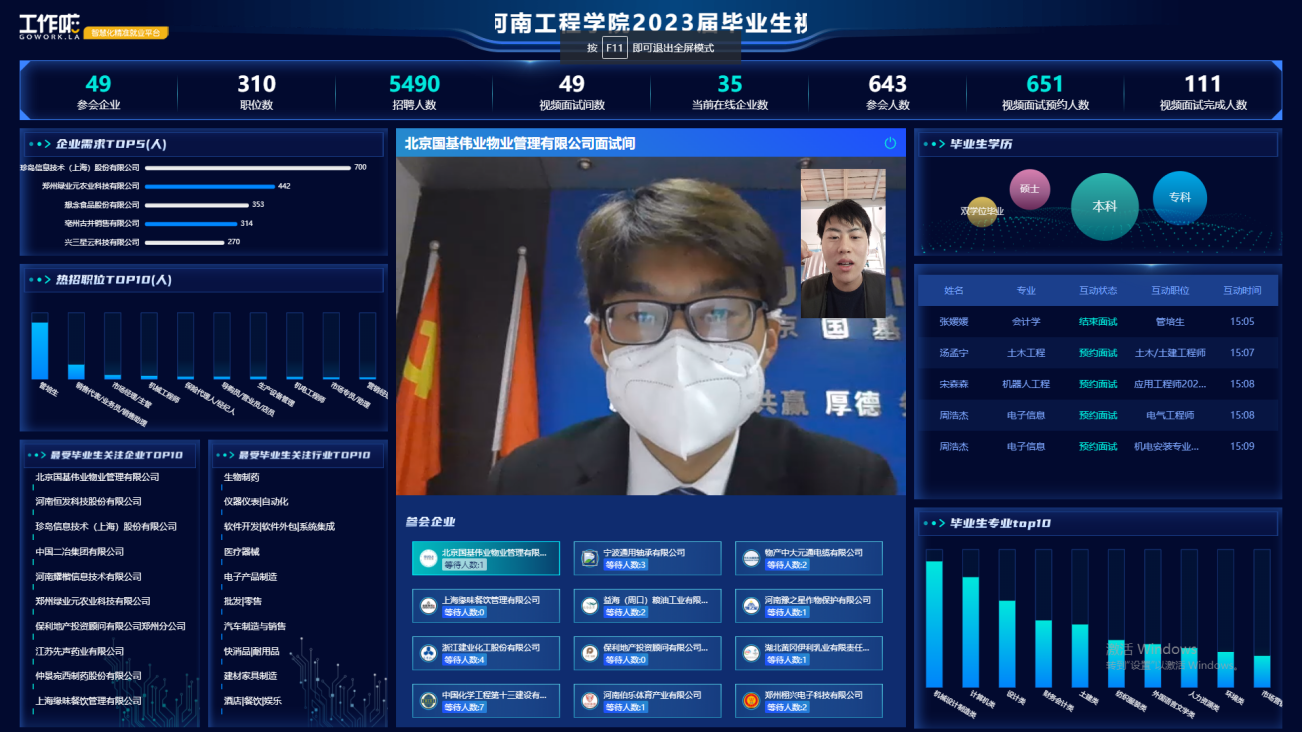1302x732 pixels.
Task: Click 酒店|餐饮|娱乐 in industry list
Action: [253, 701]
